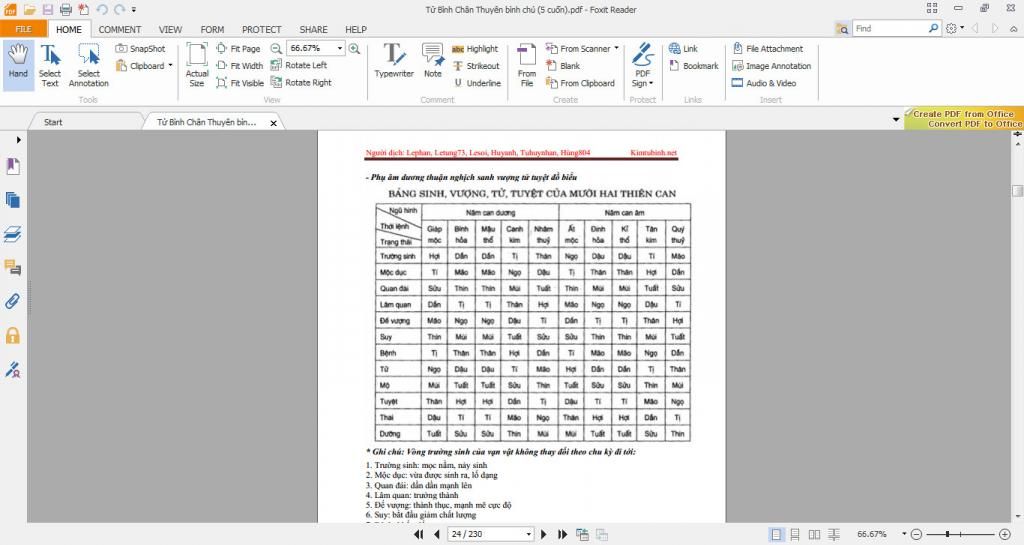1024x545 pixels.
Task: Click the vertical scrollbar thumb
Action: (x=1017, y=191)
